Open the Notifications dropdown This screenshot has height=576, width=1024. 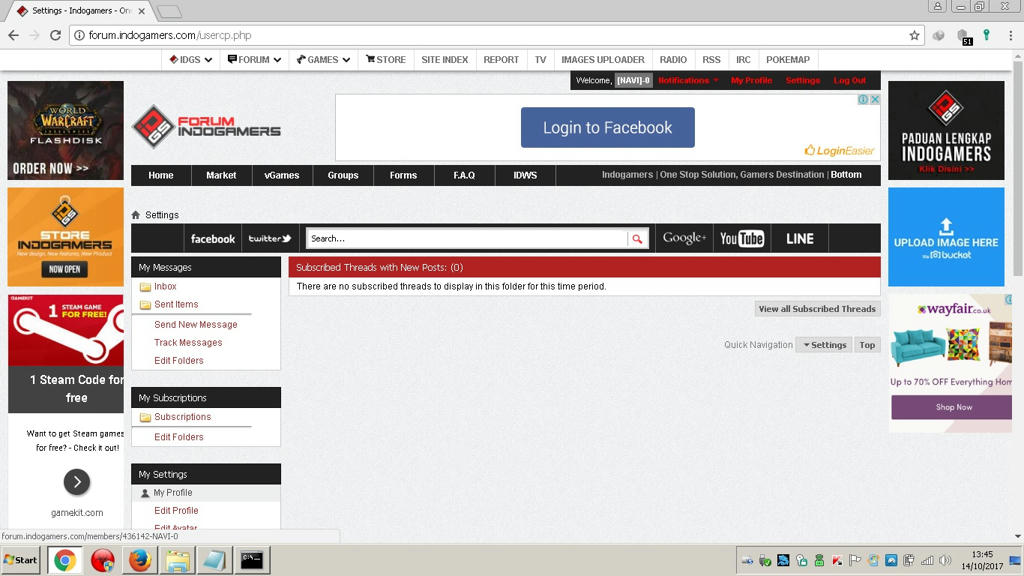[x=688, y=80]
